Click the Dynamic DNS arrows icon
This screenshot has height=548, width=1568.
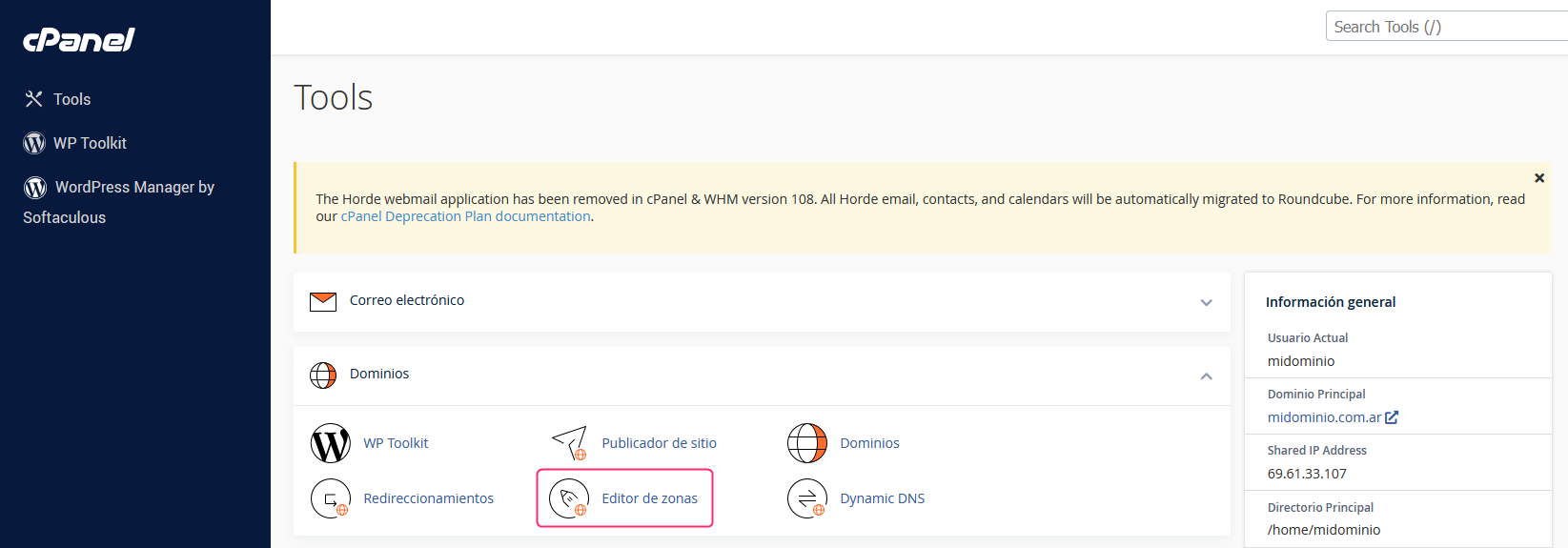[x=807, y=498]
